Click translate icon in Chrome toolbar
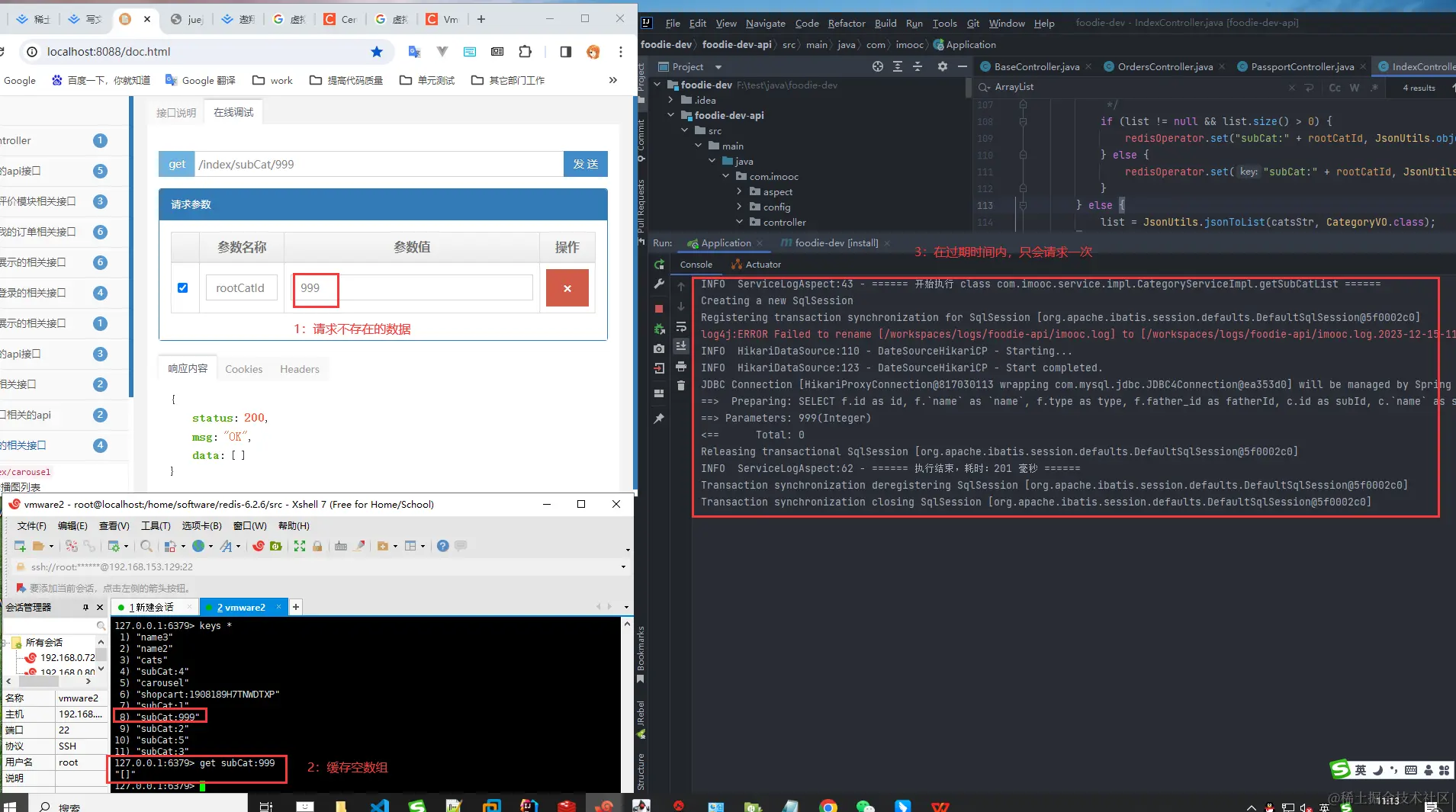The image size is (1456, 812). [x=414, y=52]
